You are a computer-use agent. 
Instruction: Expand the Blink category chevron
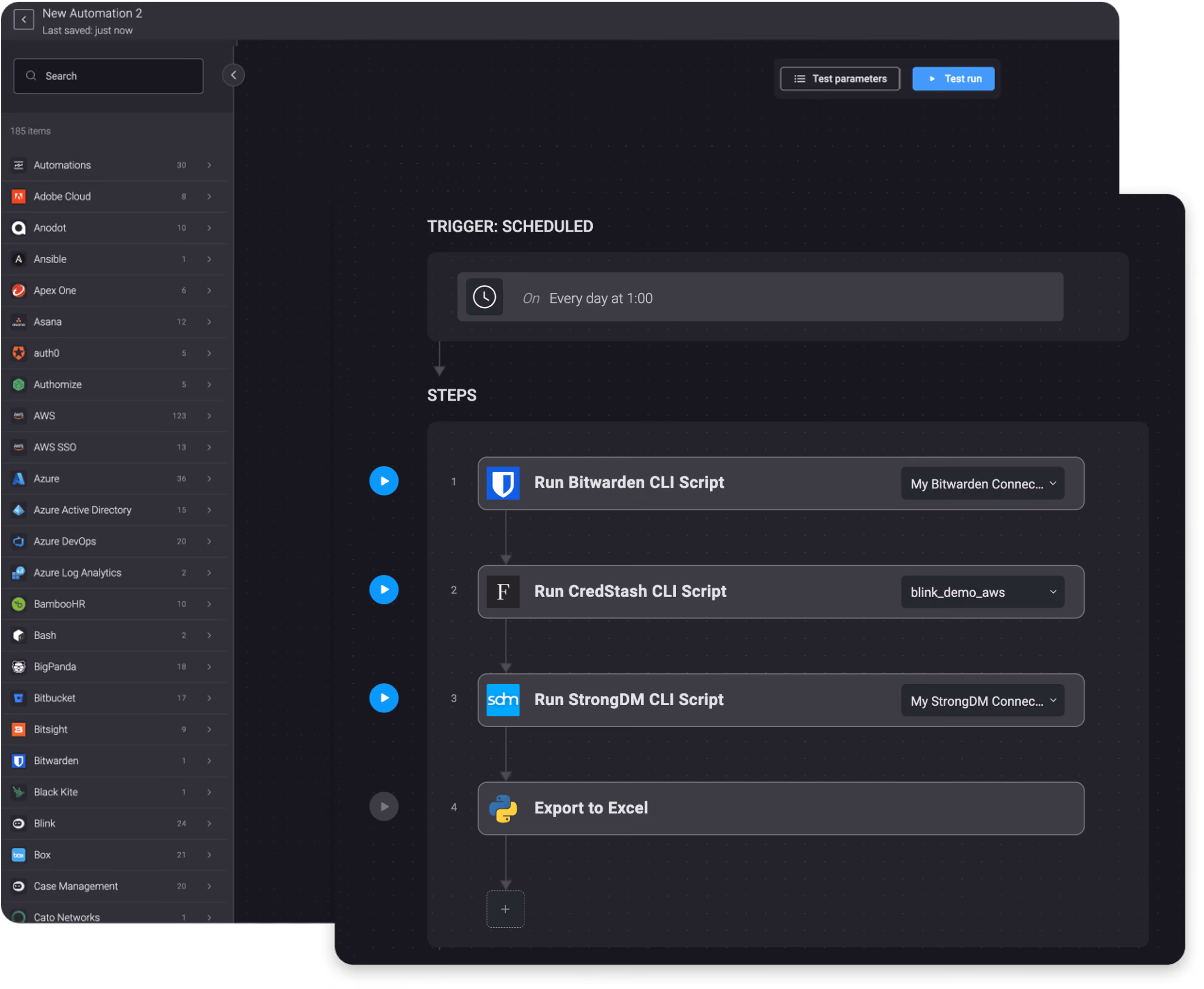pos(210,823)
